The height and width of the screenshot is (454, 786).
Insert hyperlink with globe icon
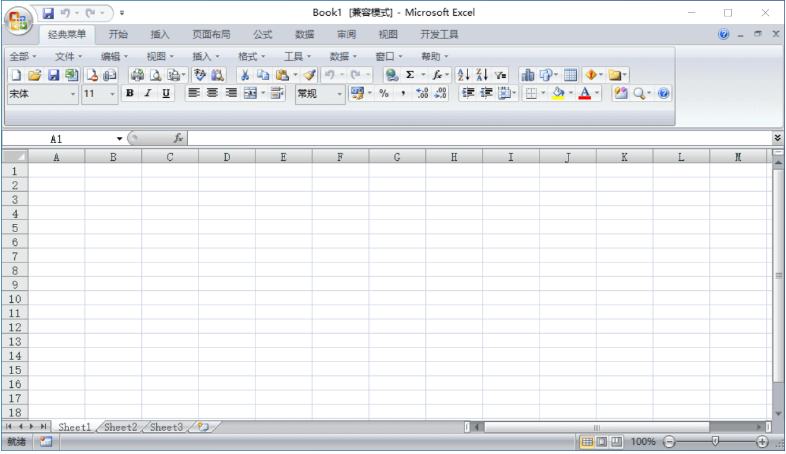pyautogui.click(x=391, y=75)
